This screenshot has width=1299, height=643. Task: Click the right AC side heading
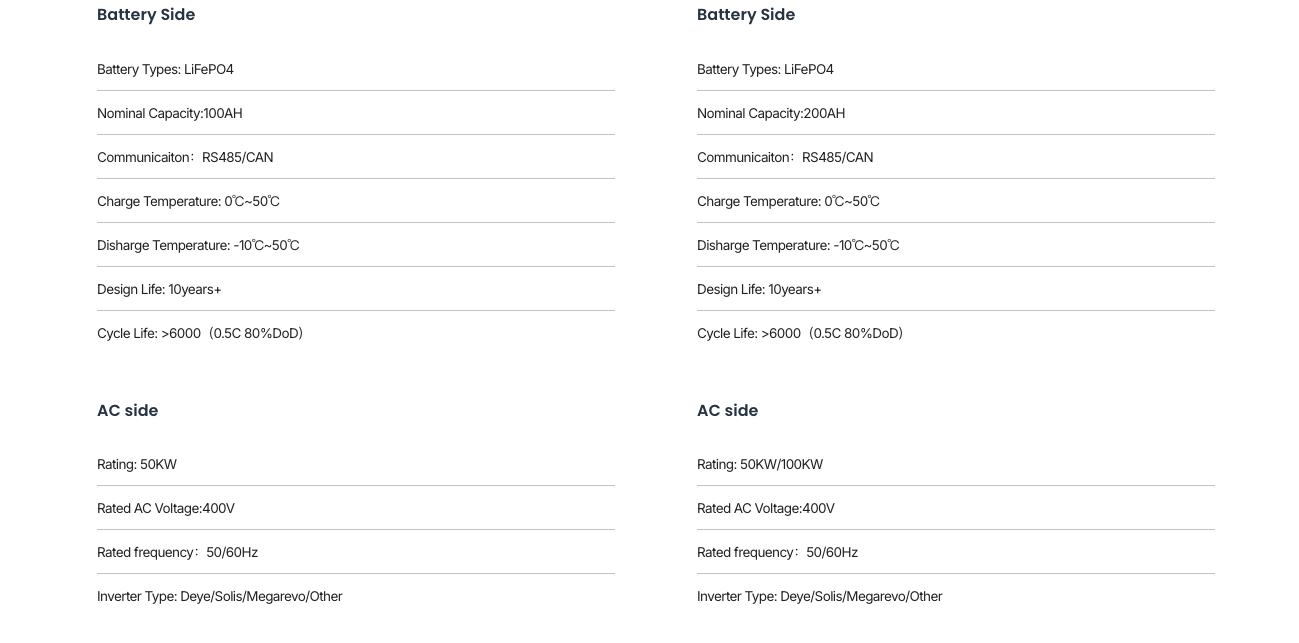coord(728,410)
